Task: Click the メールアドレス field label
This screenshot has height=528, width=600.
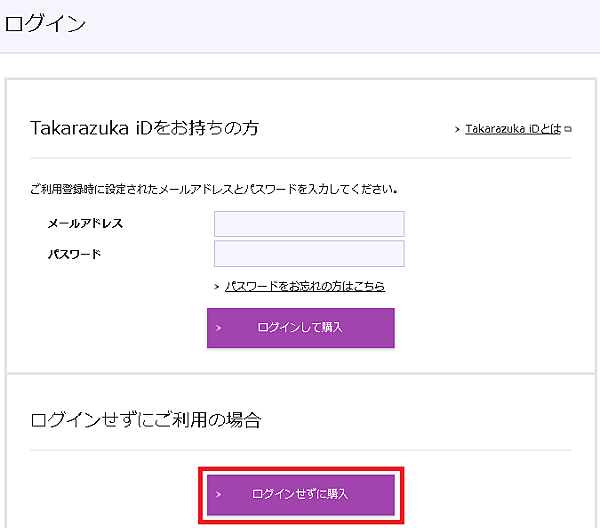Action: 85,224
